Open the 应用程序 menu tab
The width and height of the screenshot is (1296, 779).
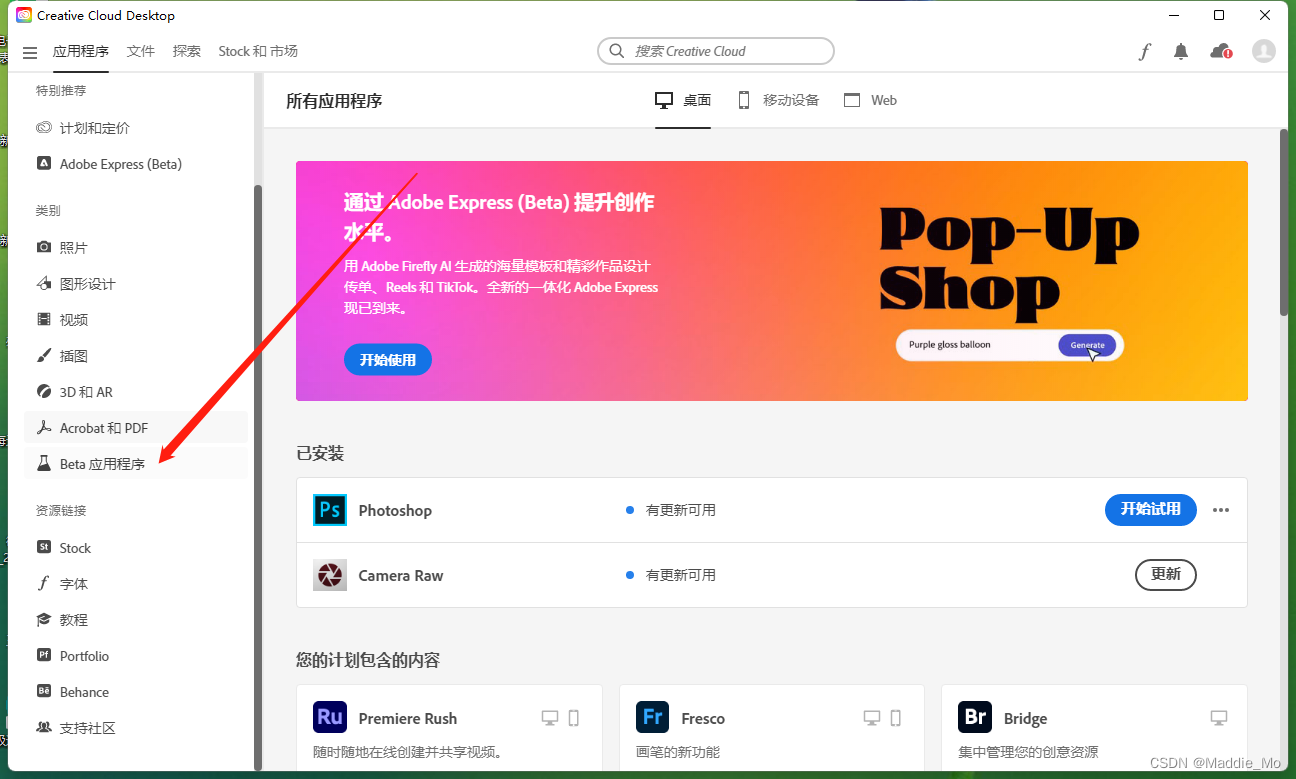81,51
